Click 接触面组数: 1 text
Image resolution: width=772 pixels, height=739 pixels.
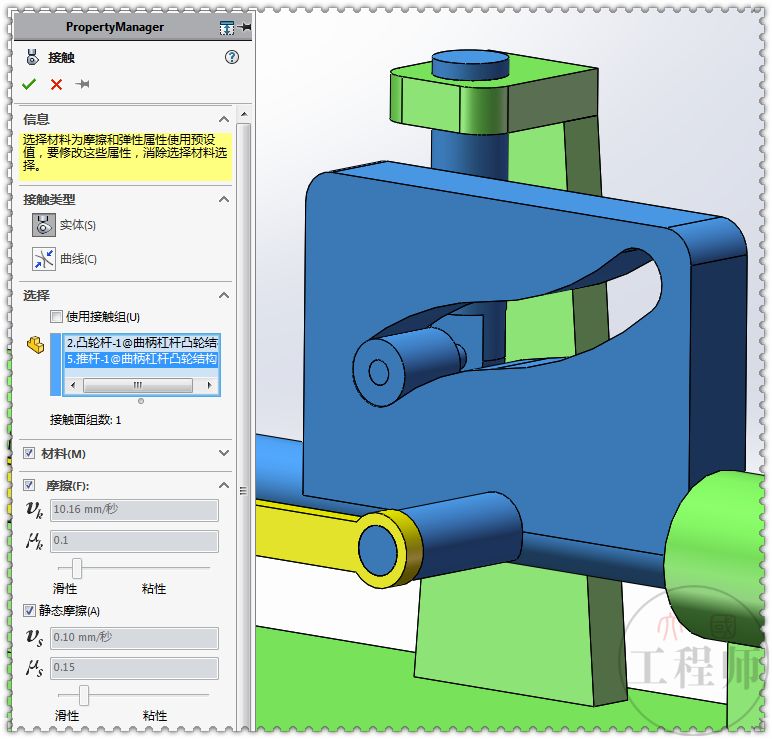tap(85, 420)
